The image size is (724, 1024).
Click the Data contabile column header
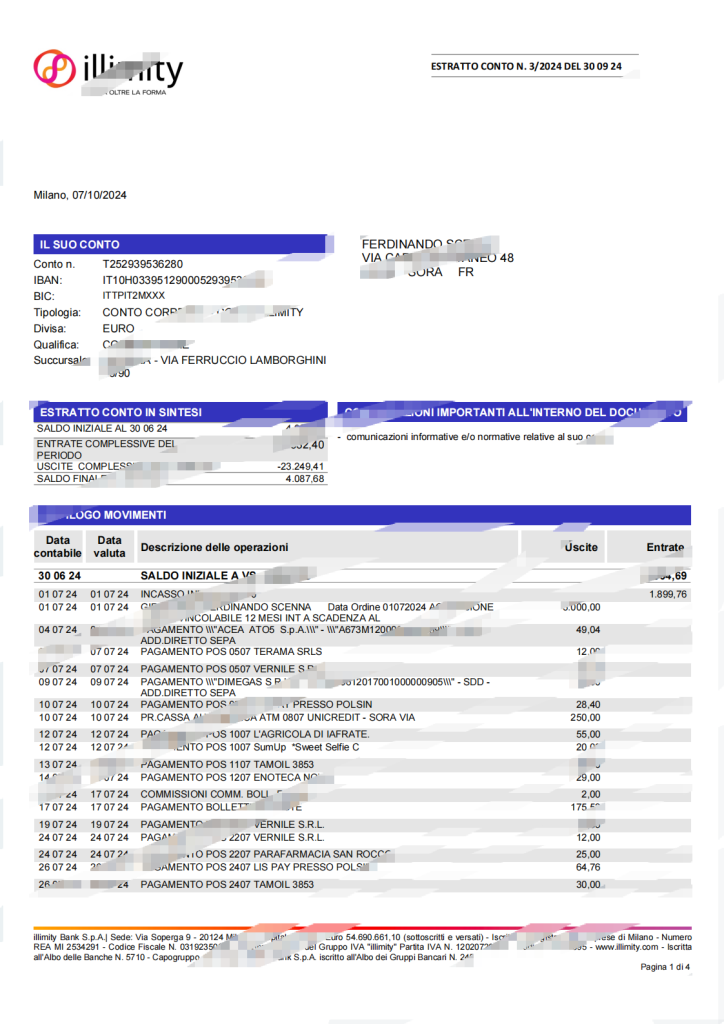click(58, 546)
